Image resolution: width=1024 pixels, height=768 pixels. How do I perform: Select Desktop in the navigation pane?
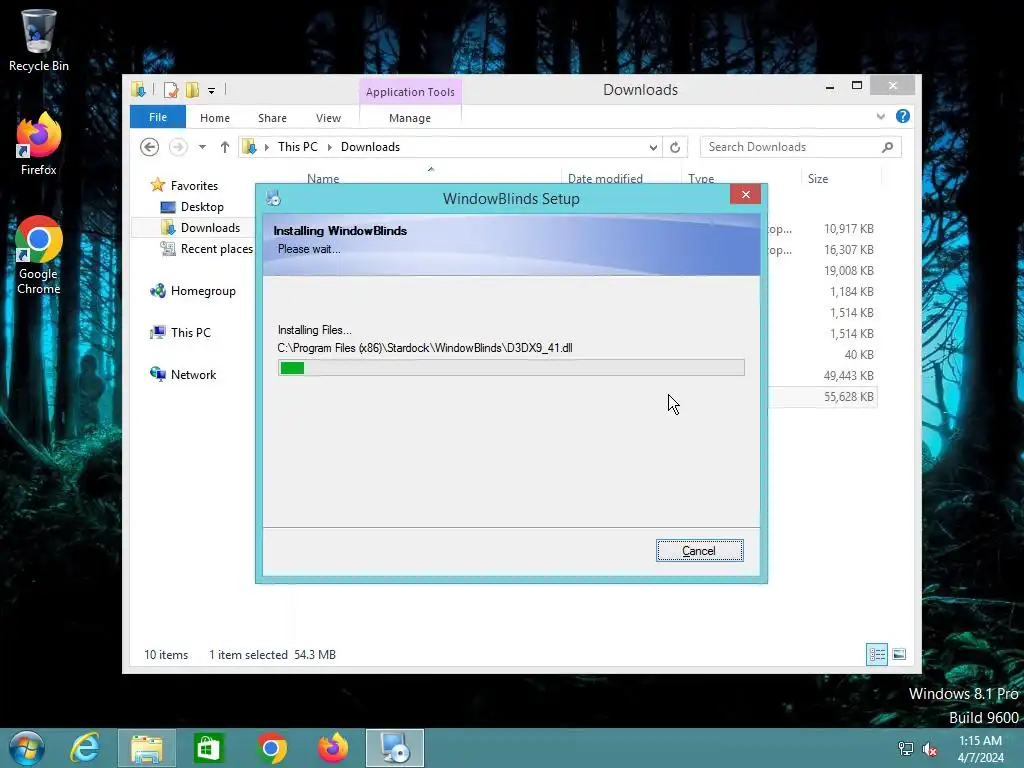(202, 206)
